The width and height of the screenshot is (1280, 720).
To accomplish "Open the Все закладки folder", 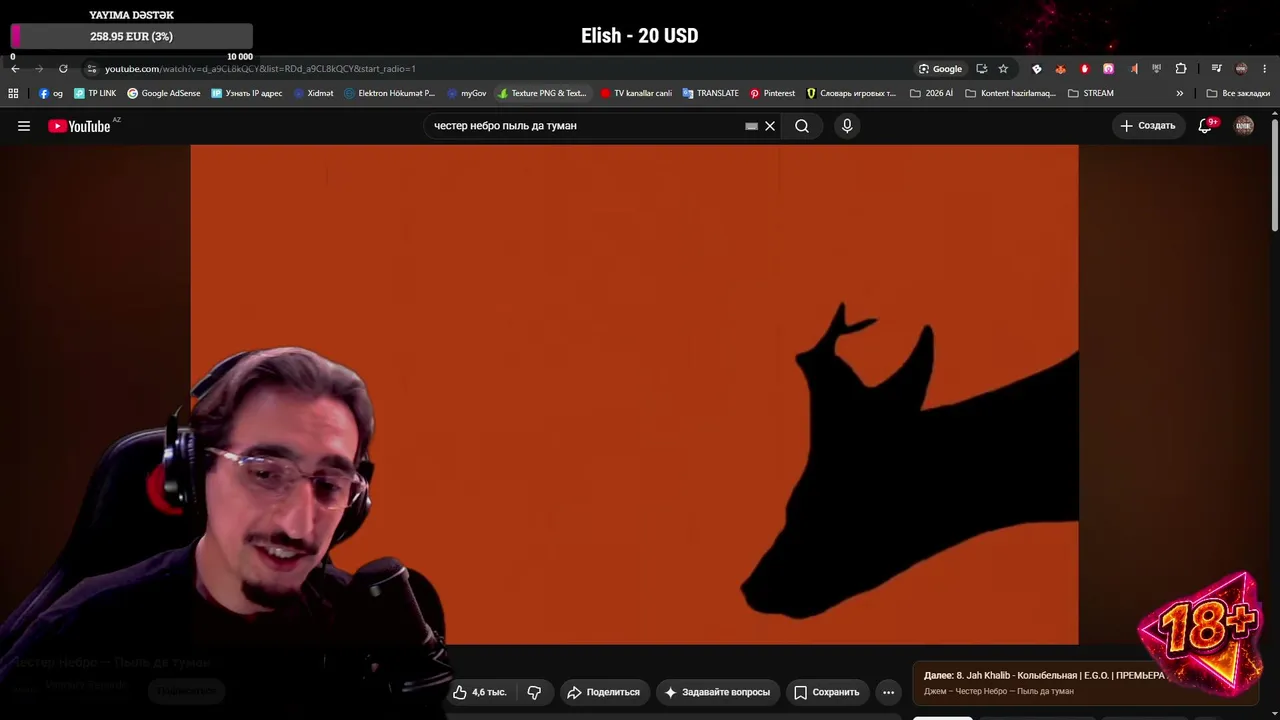I will click(x=1238, y=93).
